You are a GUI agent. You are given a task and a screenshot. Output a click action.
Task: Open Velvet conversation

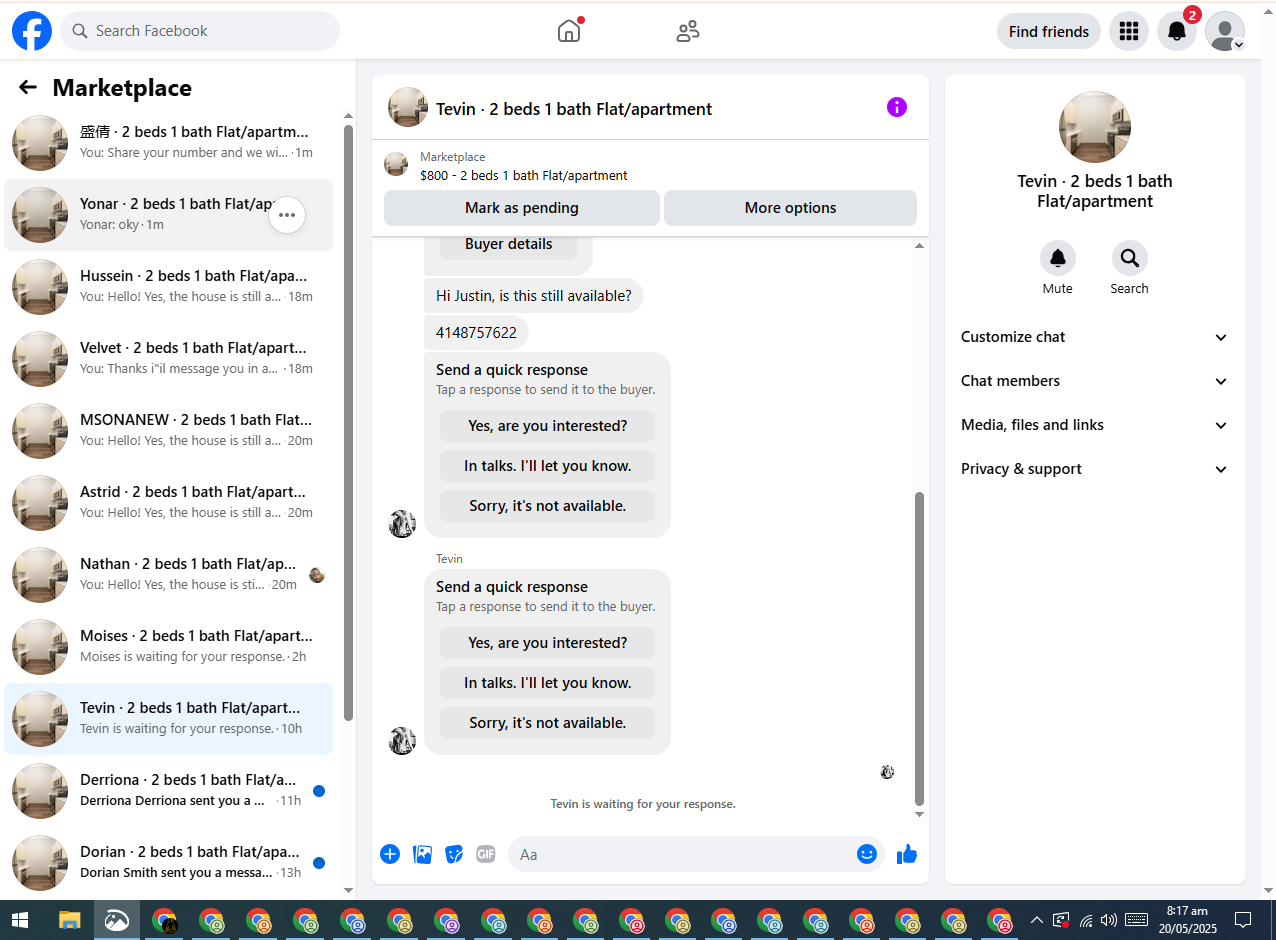point(168,359)
